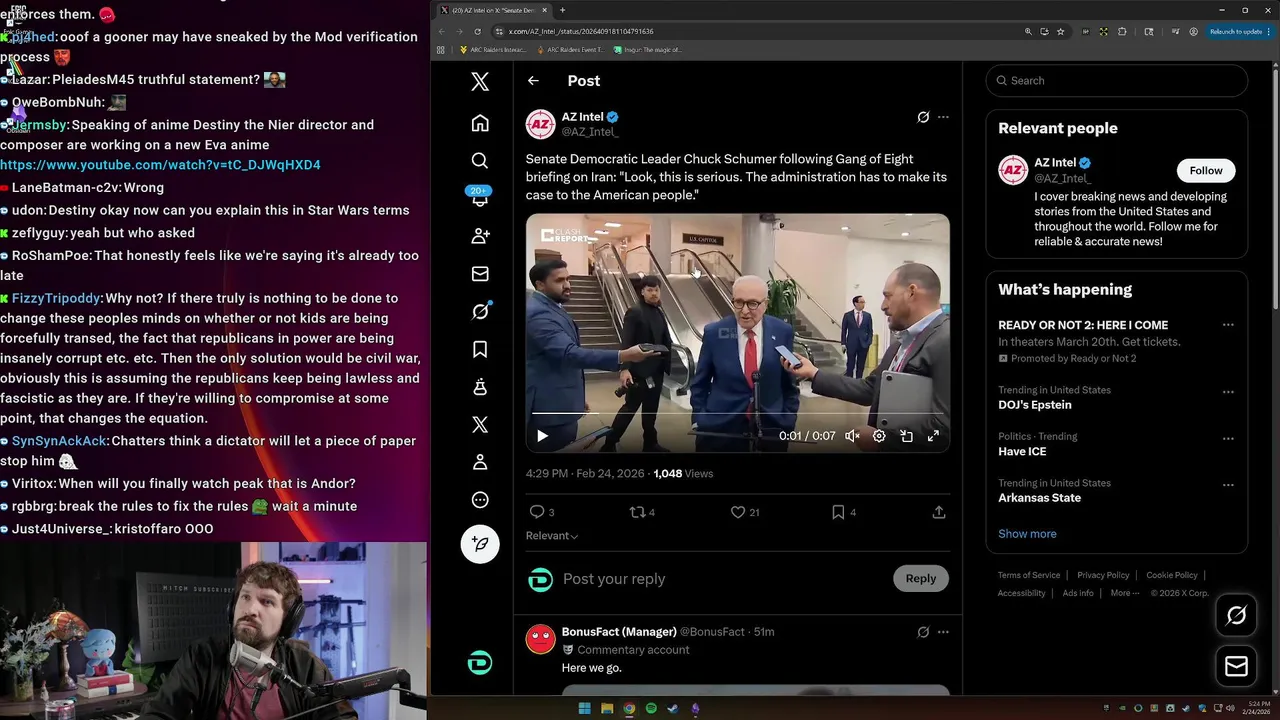Open the X logo home link
The height and width of the screenshot is (720, 1280).
coord(480,82)
